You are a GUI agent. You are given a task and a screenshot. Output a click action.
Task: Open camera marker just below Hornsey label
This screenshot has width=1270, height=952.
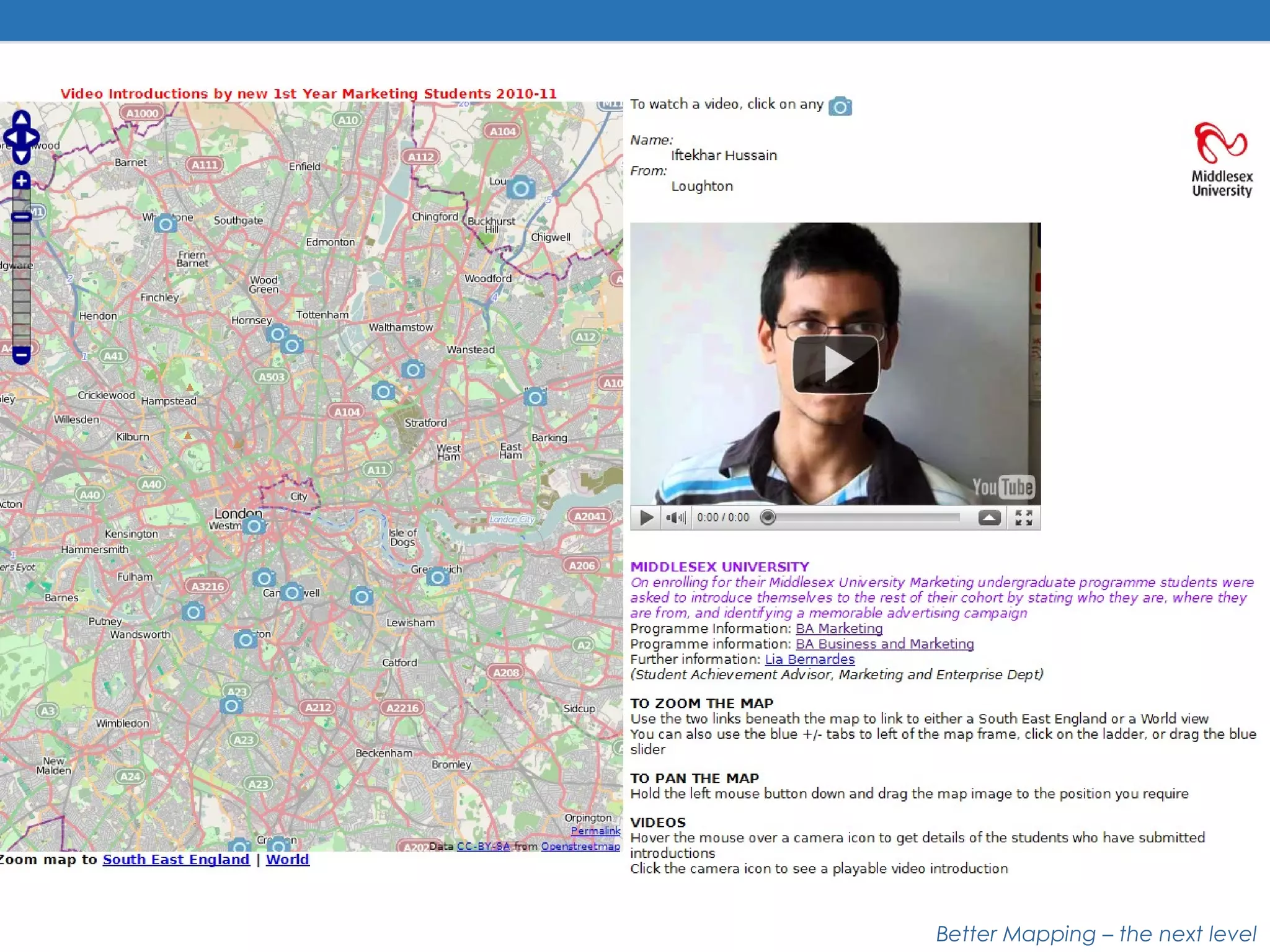[x=277, y=333]
